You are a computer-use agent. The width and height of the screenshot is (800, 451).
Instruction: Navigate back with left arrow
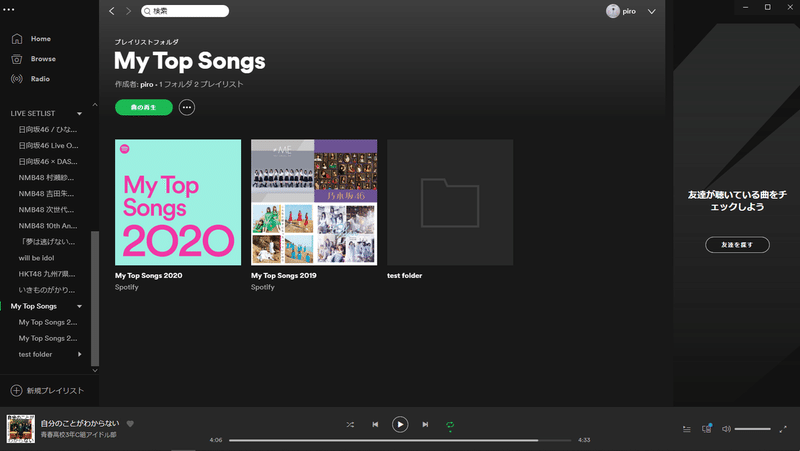click(x=112, y=11)
